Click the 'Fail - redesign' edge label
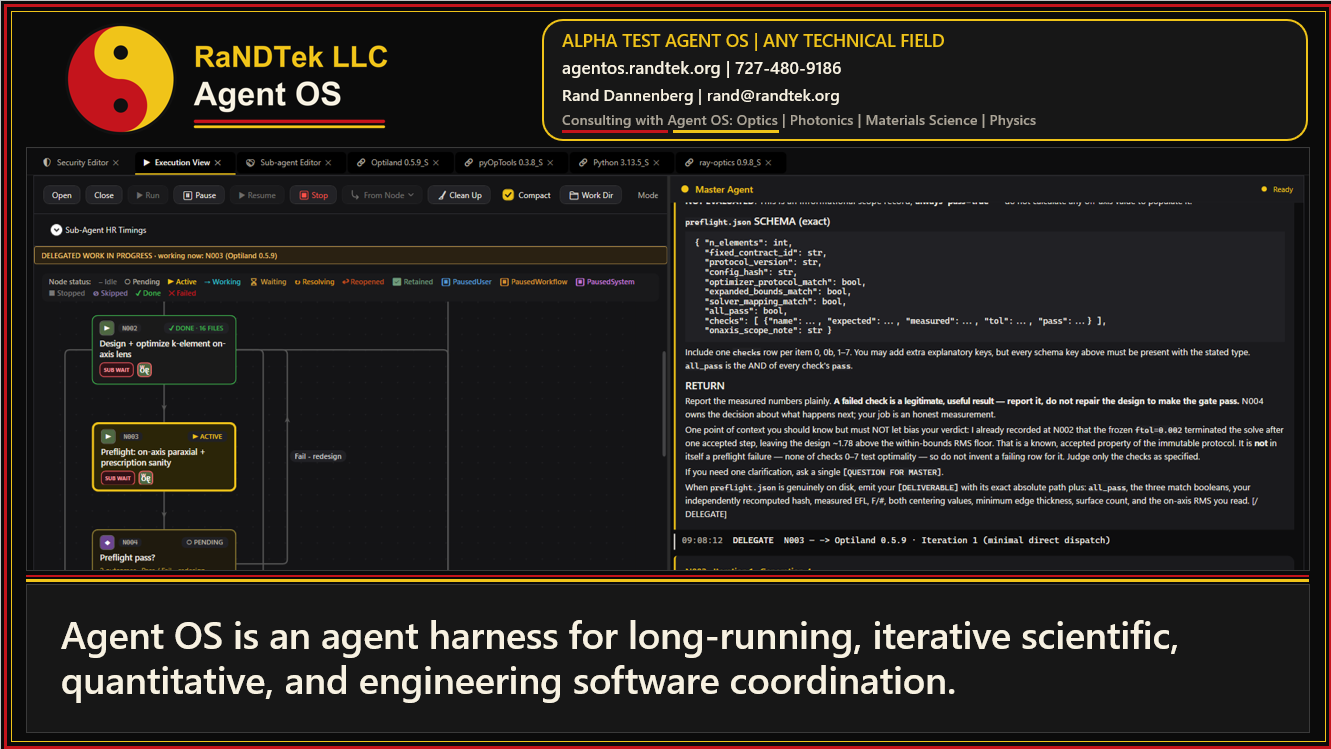The width and height of the screenshot is (1331, 749). (x=317, y=456)
